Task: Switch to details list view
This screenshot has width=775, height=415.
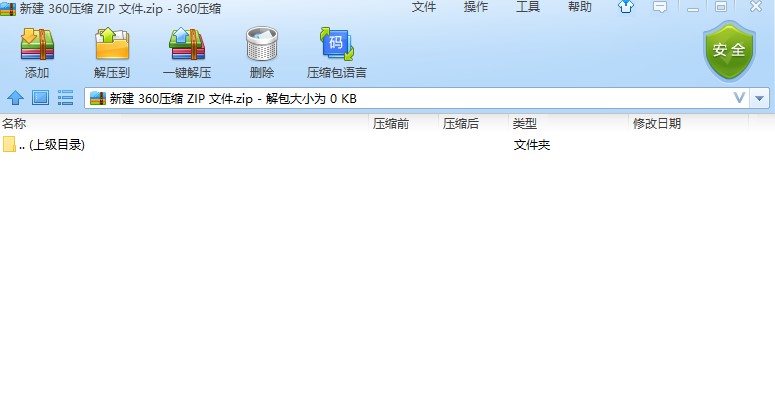Action: tap(65, 98)
